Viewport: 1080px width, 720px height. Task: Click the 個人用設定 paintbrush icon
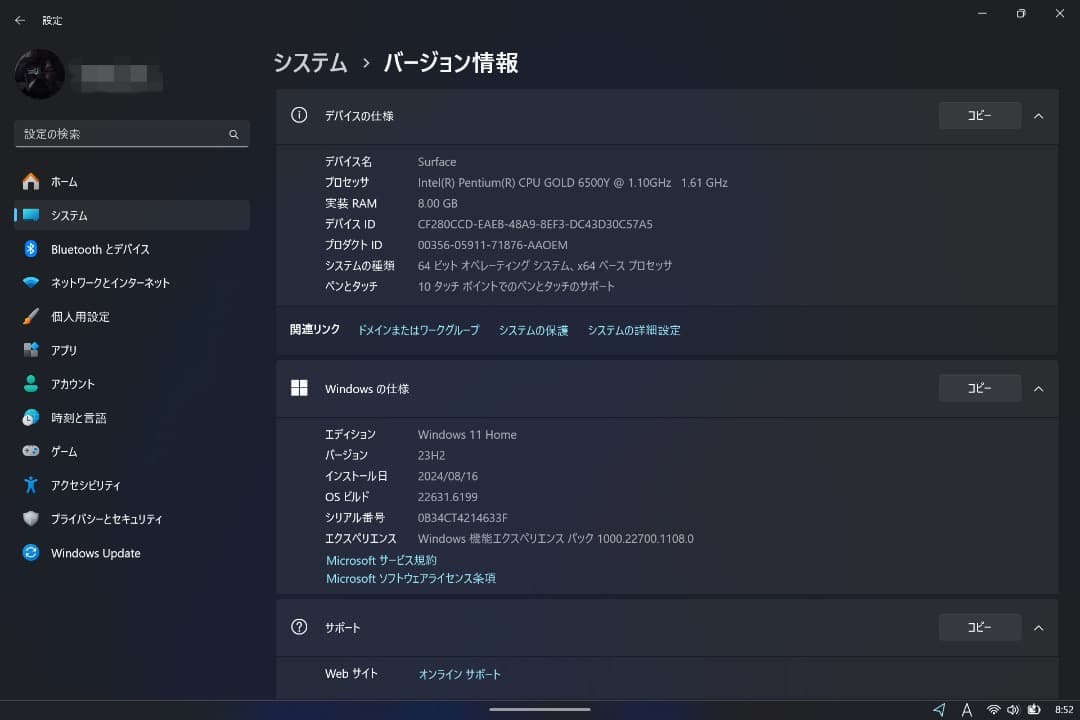pos(31,317)
